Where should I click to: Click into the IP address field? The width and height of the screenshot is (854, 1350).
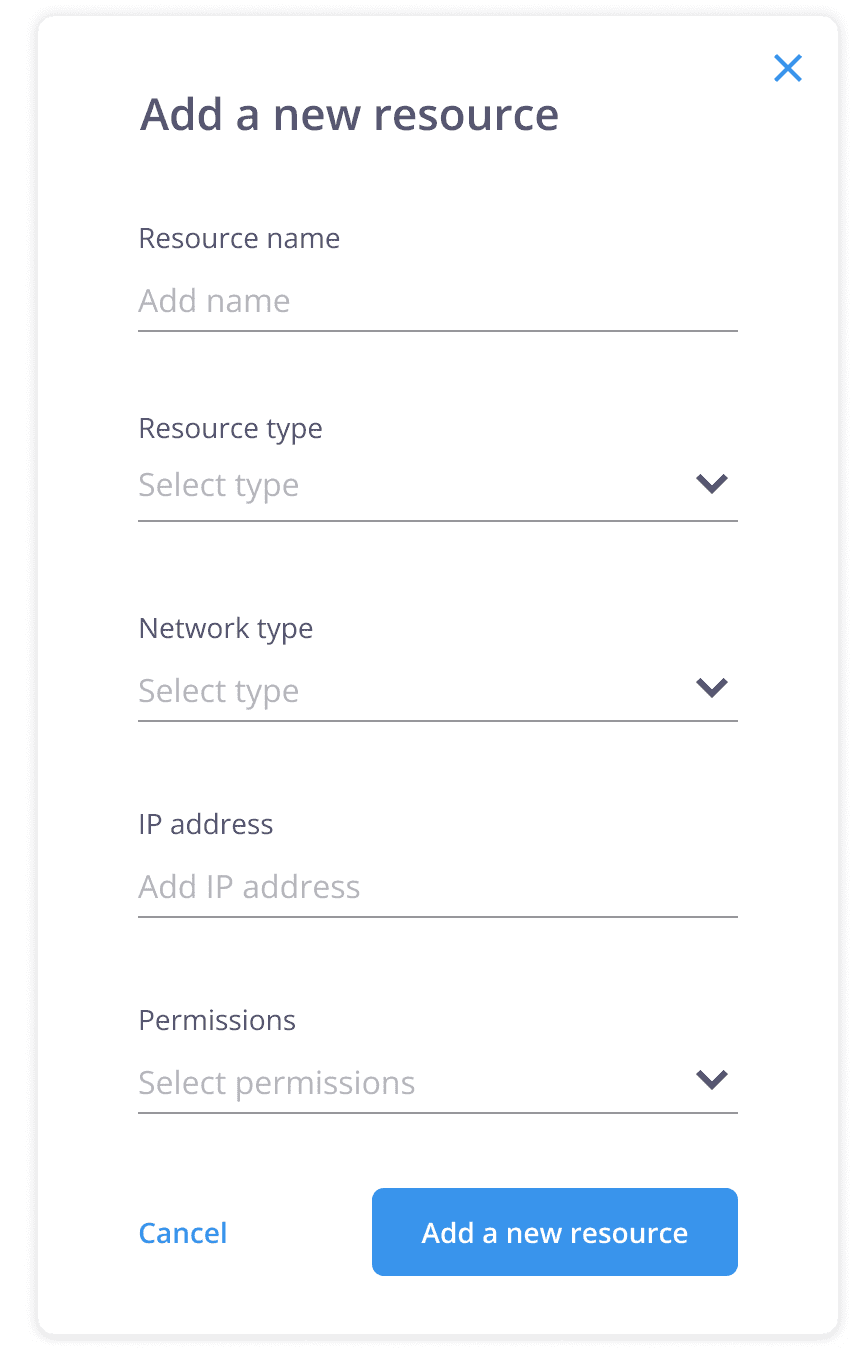[437, 887]
